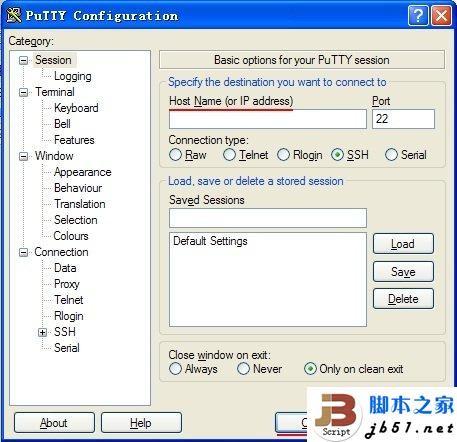Collapse the Window tree node

click(23, 156)
